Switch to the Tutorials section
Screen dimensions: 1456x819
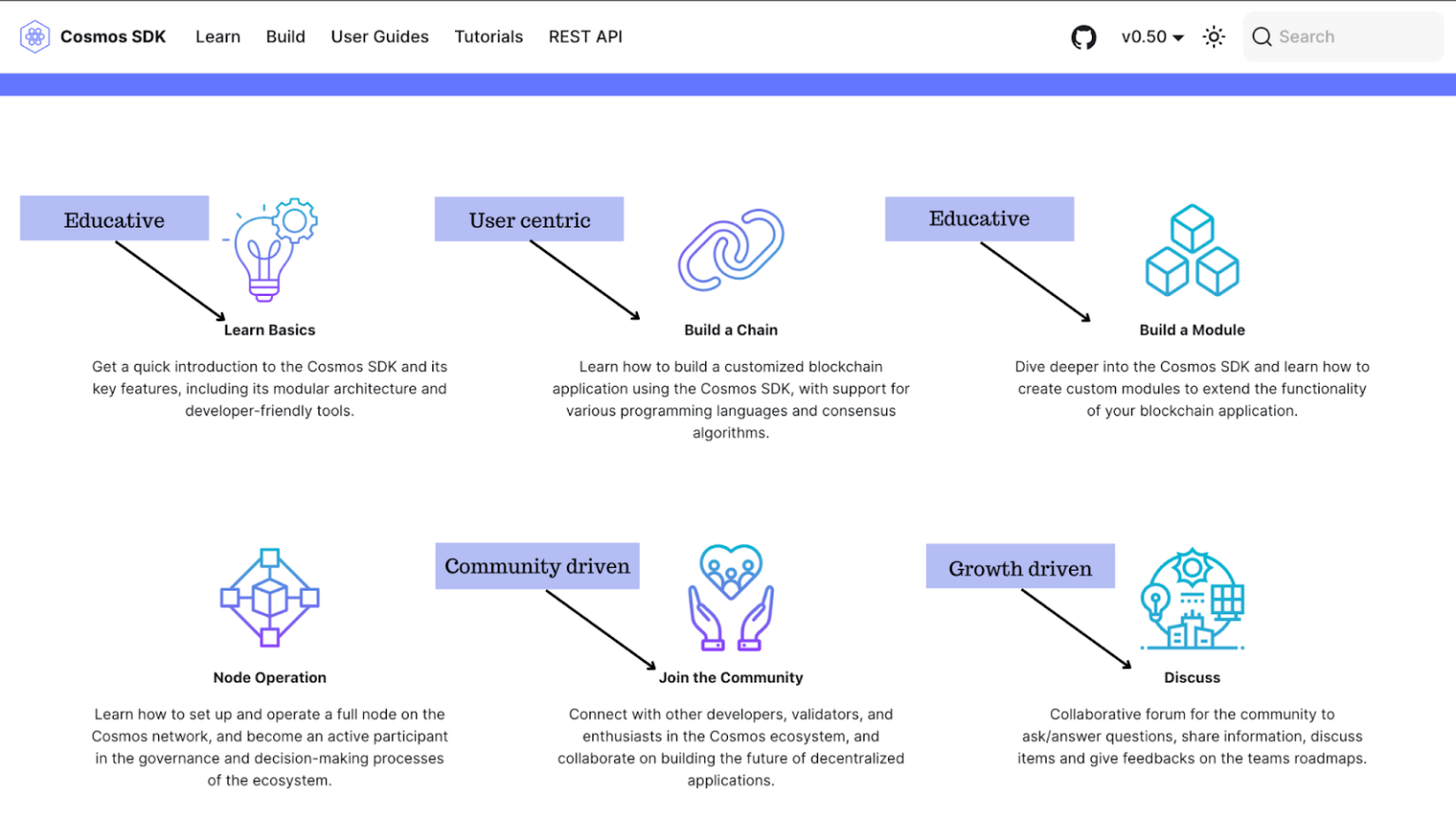tap(488, 36)
